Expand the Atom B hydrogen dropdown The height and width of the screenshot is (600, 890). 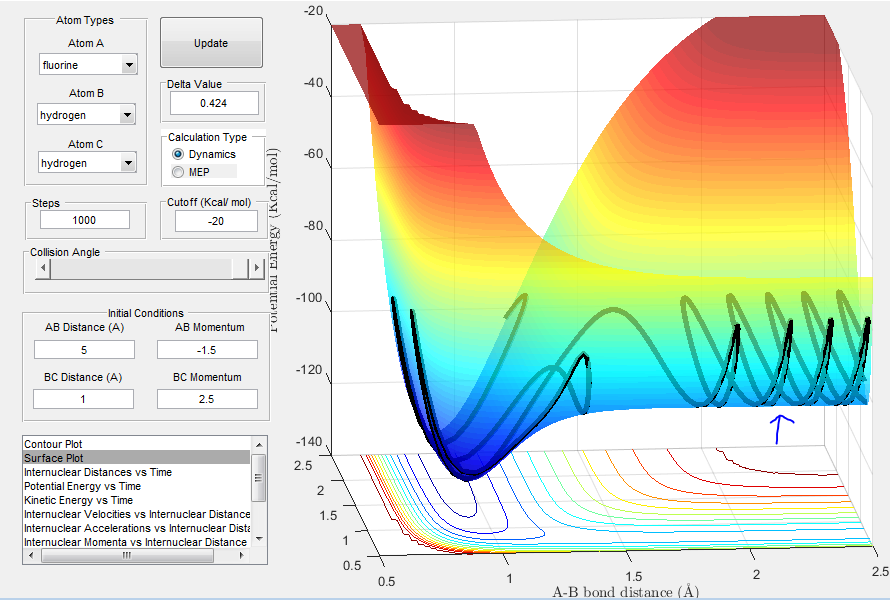click(x=86, y=115)
